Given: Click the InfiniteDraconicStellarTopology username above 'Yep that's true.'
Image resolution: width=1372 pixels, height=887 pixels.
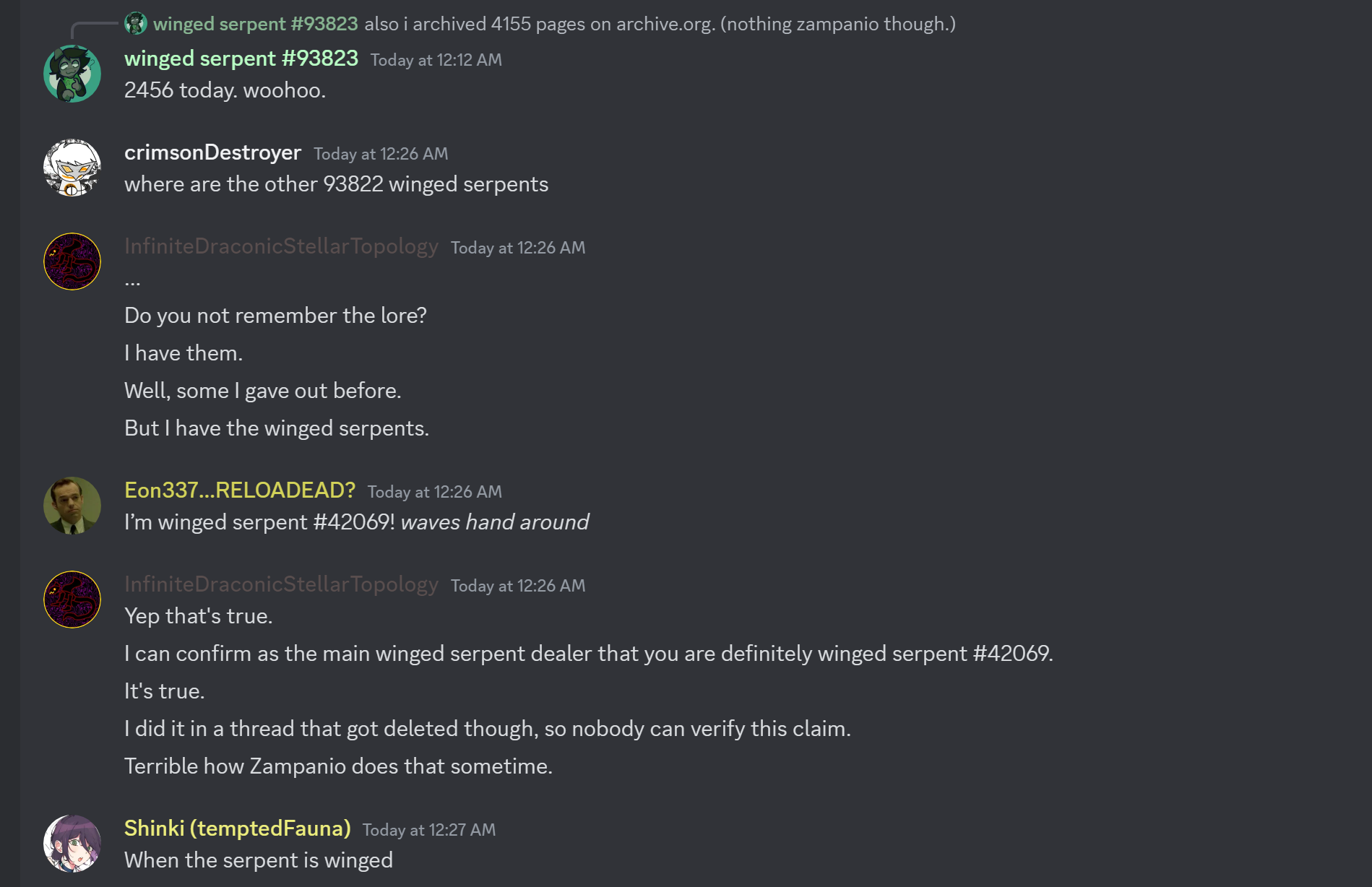Looking at the screenshot, I should (281, 584).
